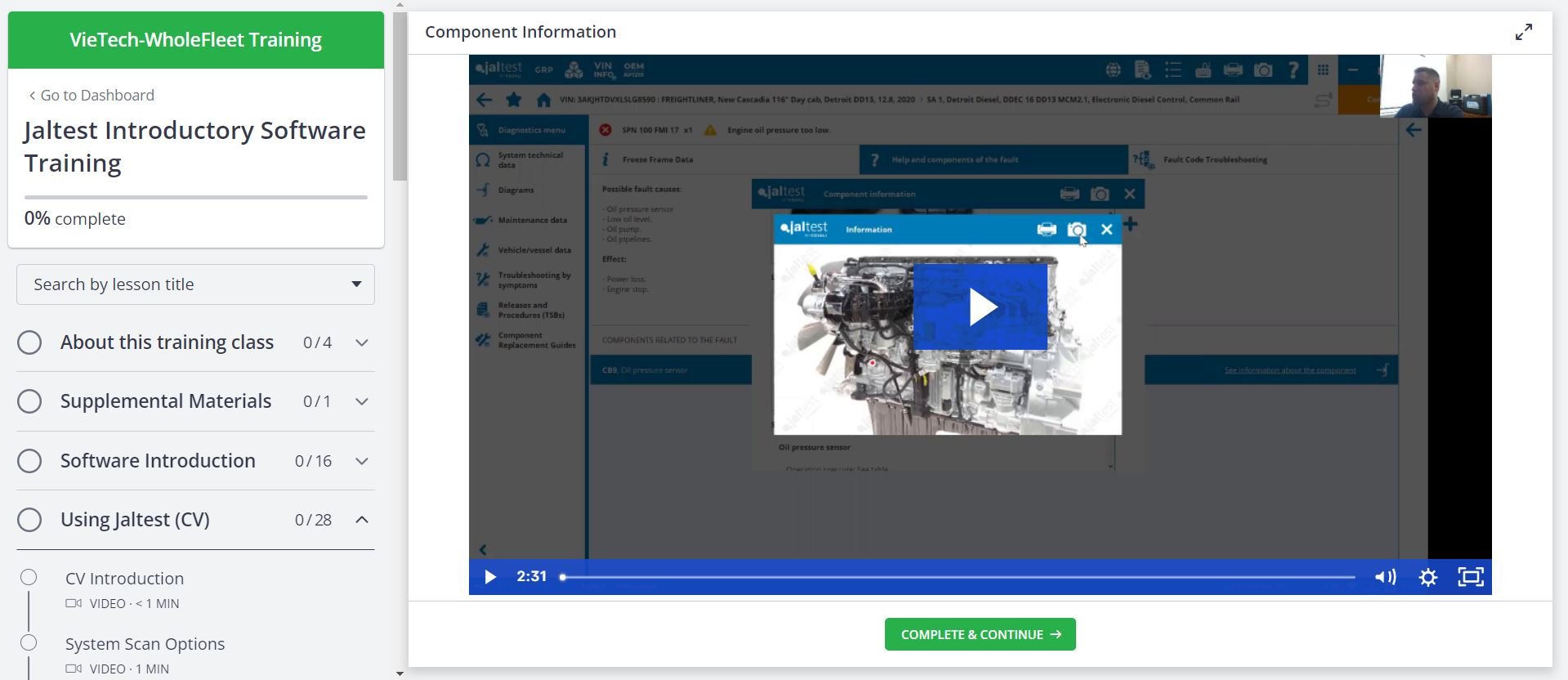Viewport: 1568px width, 680px height.
Task: Click the printer icon in Component information header
Action: click(1070, 194)
